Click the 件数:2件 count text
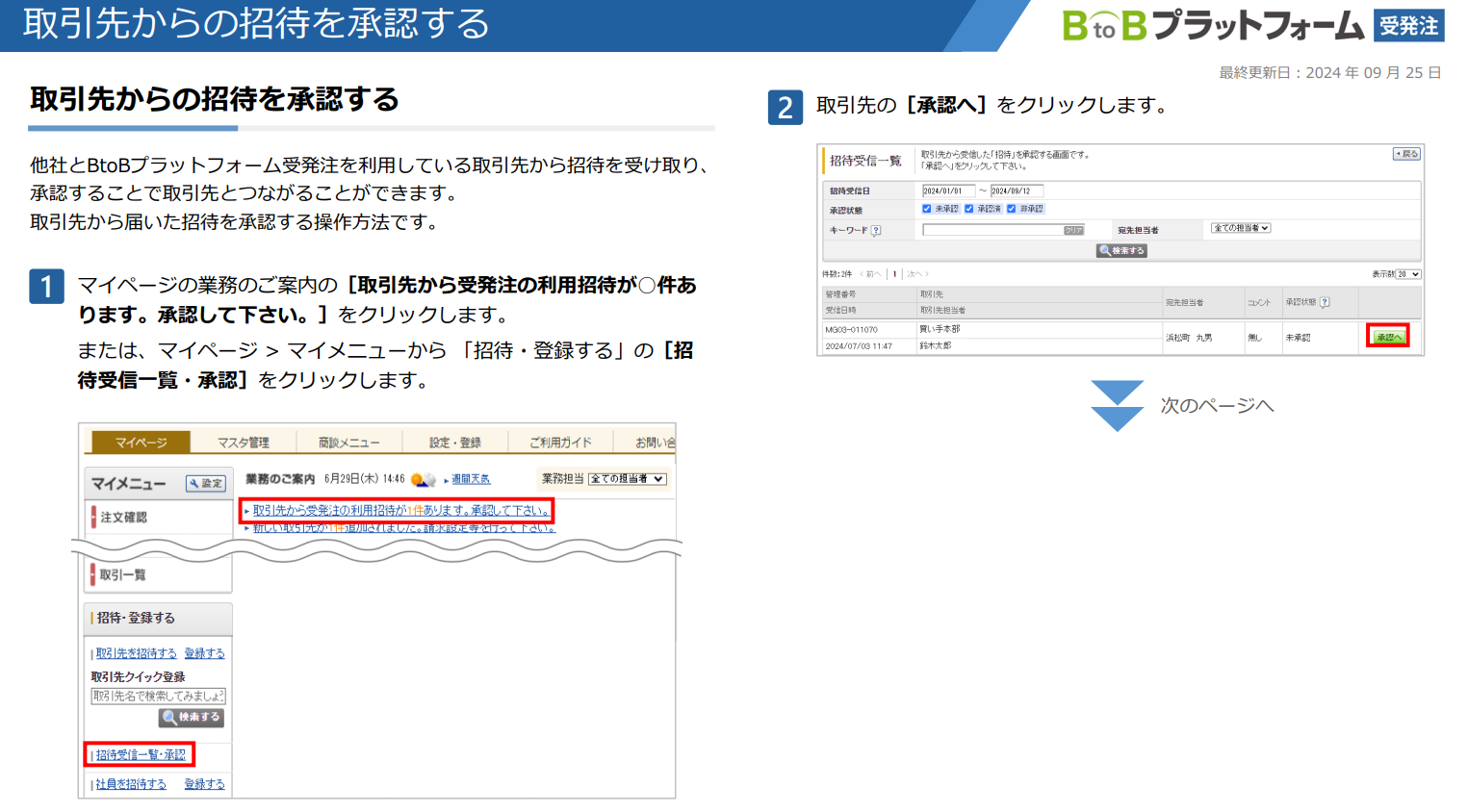Image resolution: width=1468 pixels, height=812 pixels. [x=837, y=274]
